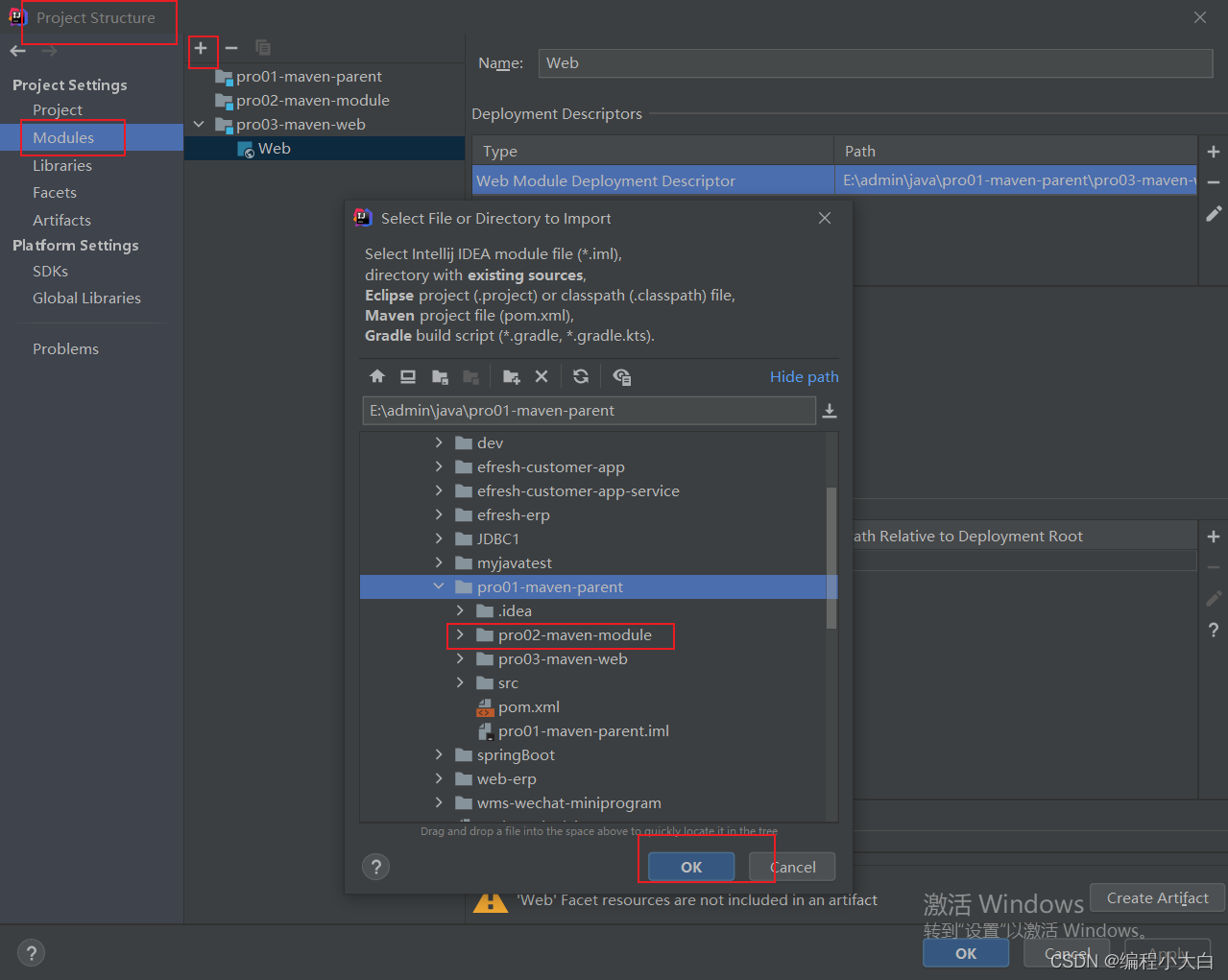This screenshot has width=1228, height=980.
Task: Edit deployment descriptor with pencil icon
Action: click(x=1214, y=214)
